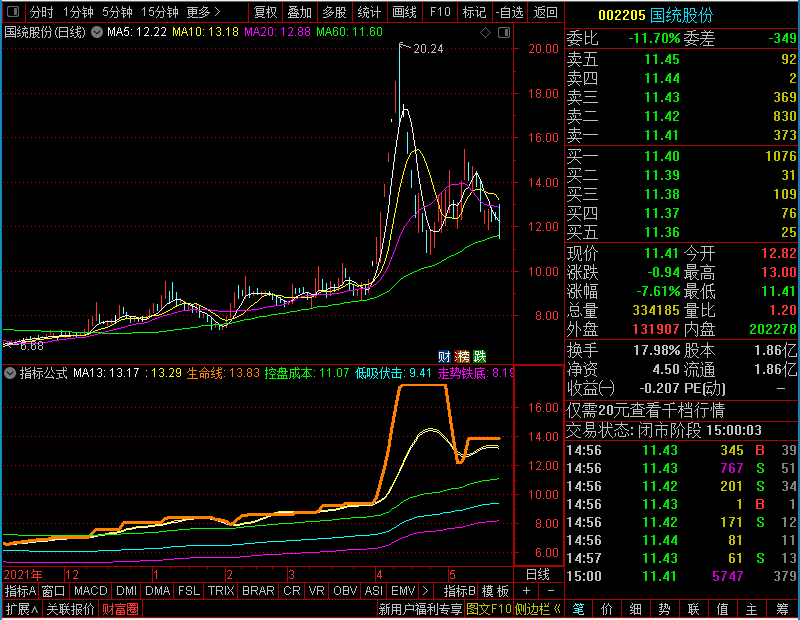Viewport: 800px width, 620px height.
Task: Collapse the sidebar via 侧边栏
Action: click(x=538, y=609)
